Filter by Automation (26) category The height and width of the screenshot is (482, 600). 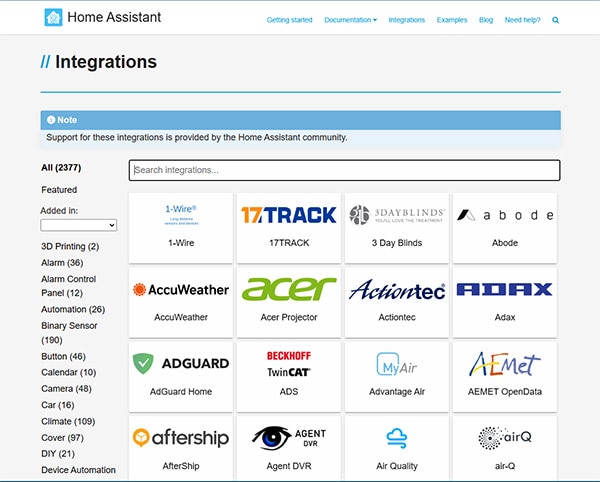(x=73, y=309)
